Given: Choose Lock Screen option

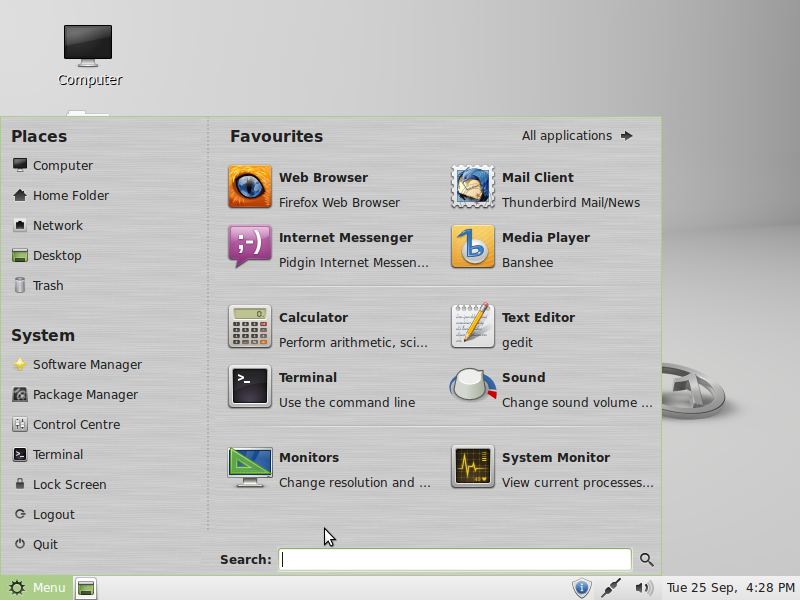Looking at the screenshot, I should click(x=59, y=485).
